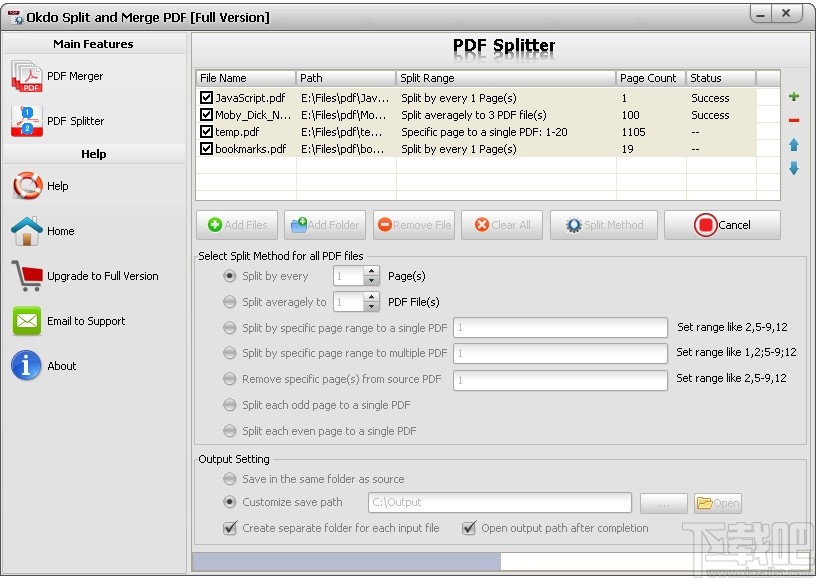The height and width of the screenshot is (578, 817).
Task: Disable Create separate folder for each input file
Action: (x=231, y=528)
